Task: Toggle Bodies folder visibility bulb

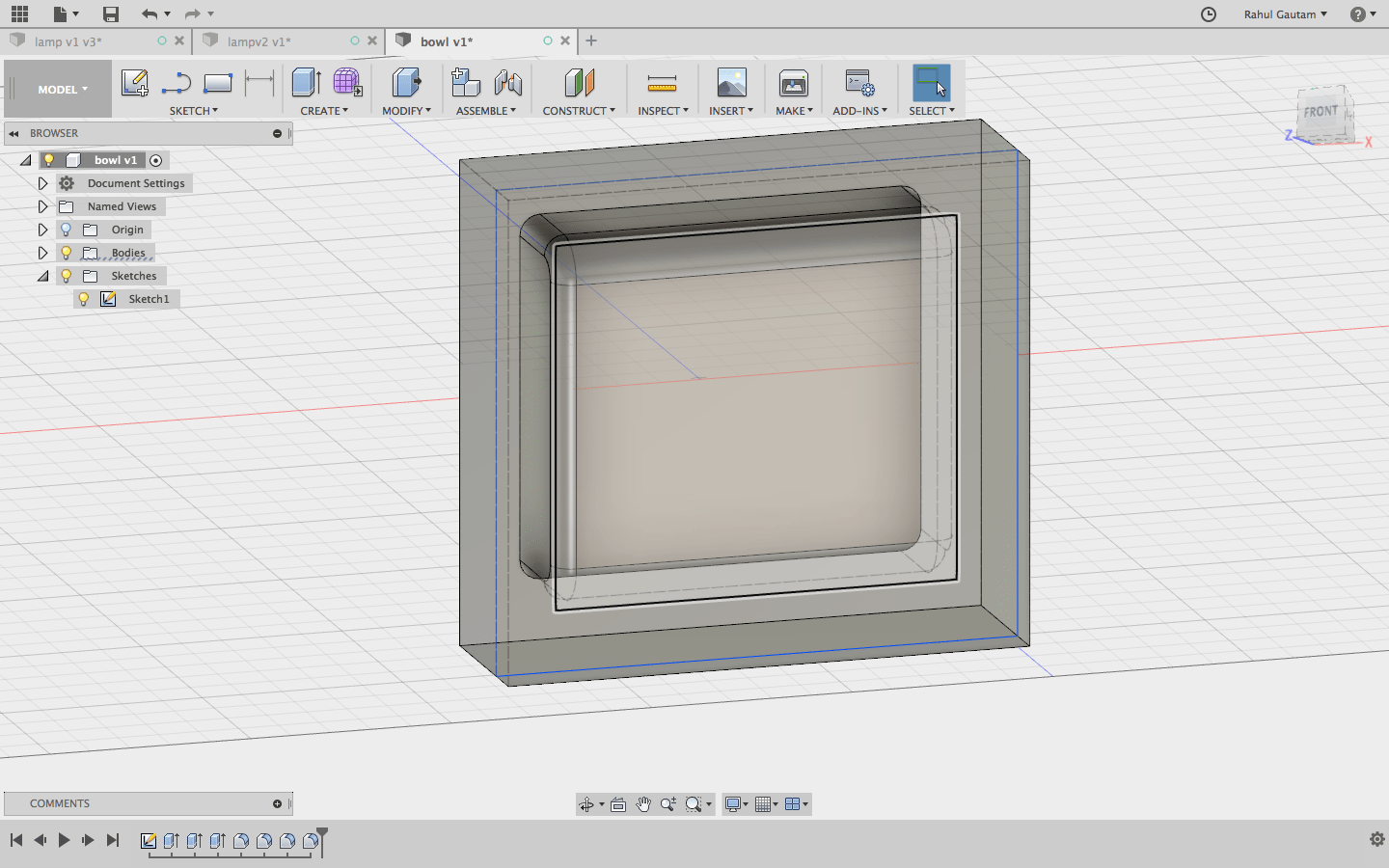Action: 66,253
